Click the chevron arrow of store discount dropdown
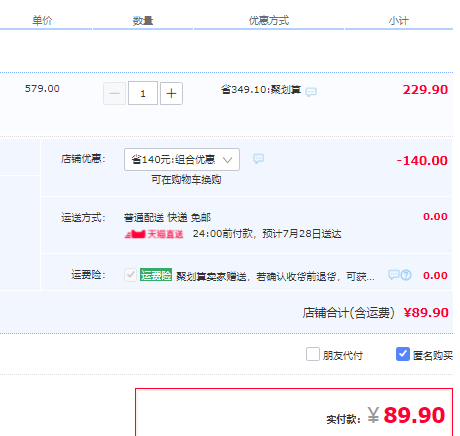 pos(227,160)
